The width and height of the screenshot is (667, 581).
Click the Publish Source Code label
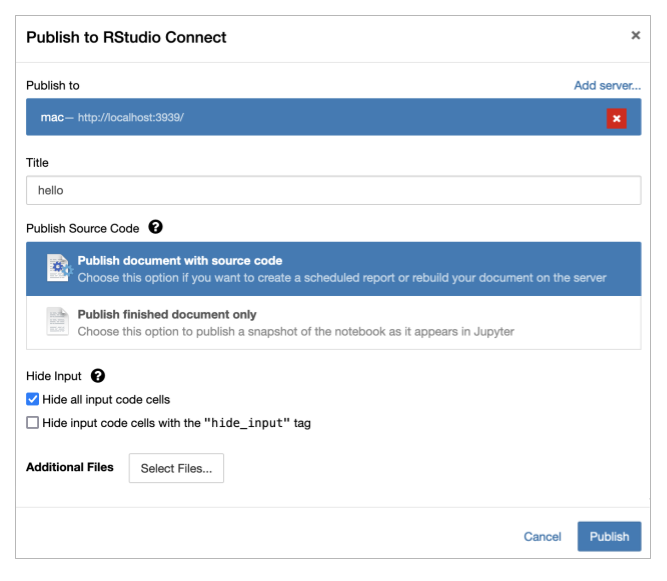(x=83, y=228)
